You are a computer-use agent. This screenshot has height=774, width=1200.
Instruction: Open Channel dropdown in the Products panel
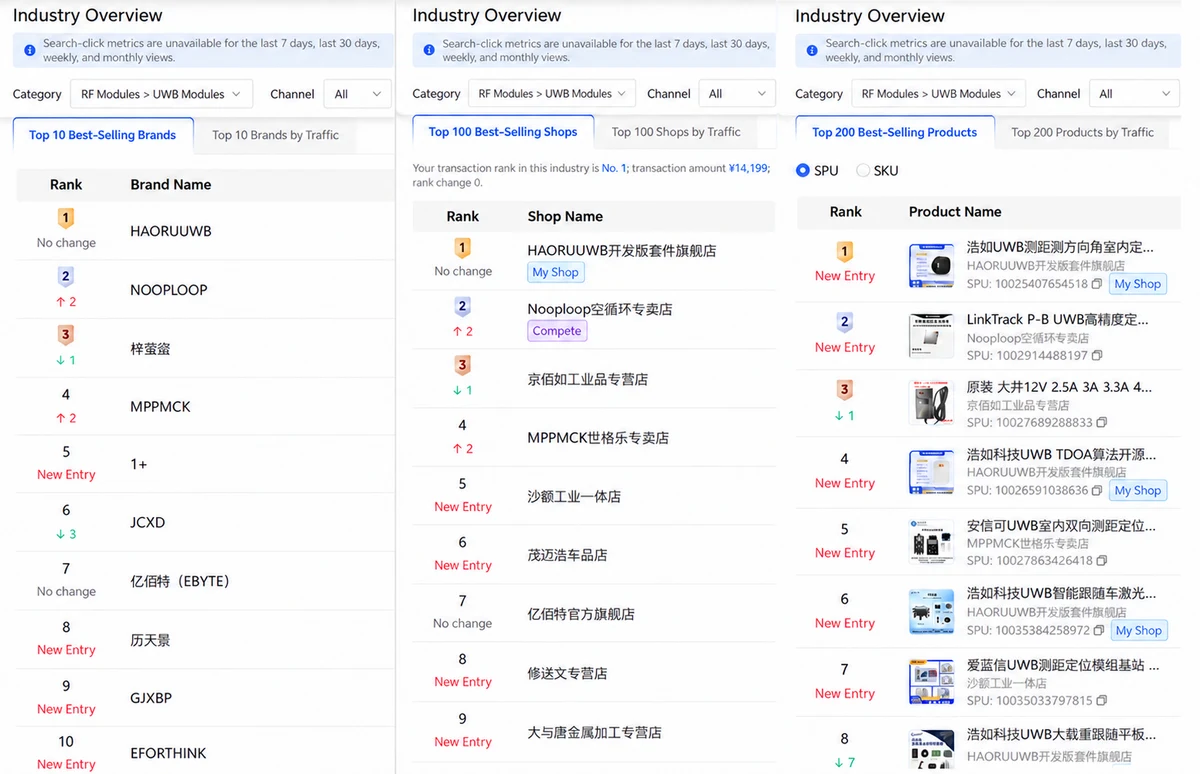pyautogui.click(x=1134, y=94)
